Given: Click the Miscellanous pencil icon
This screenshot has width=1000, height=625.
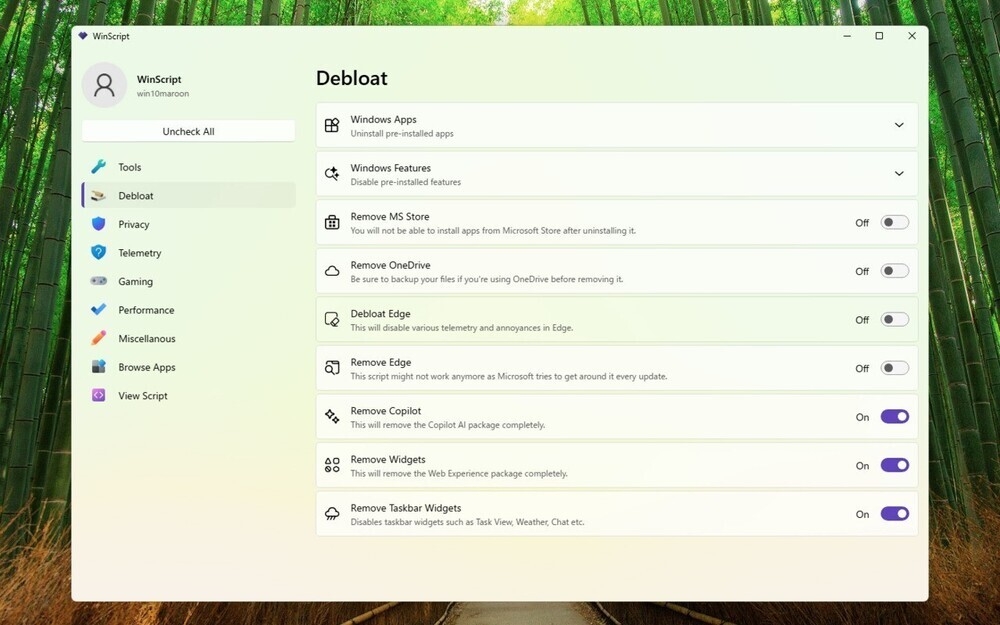Looking at the screenshot, I should (x=98, y=338).
